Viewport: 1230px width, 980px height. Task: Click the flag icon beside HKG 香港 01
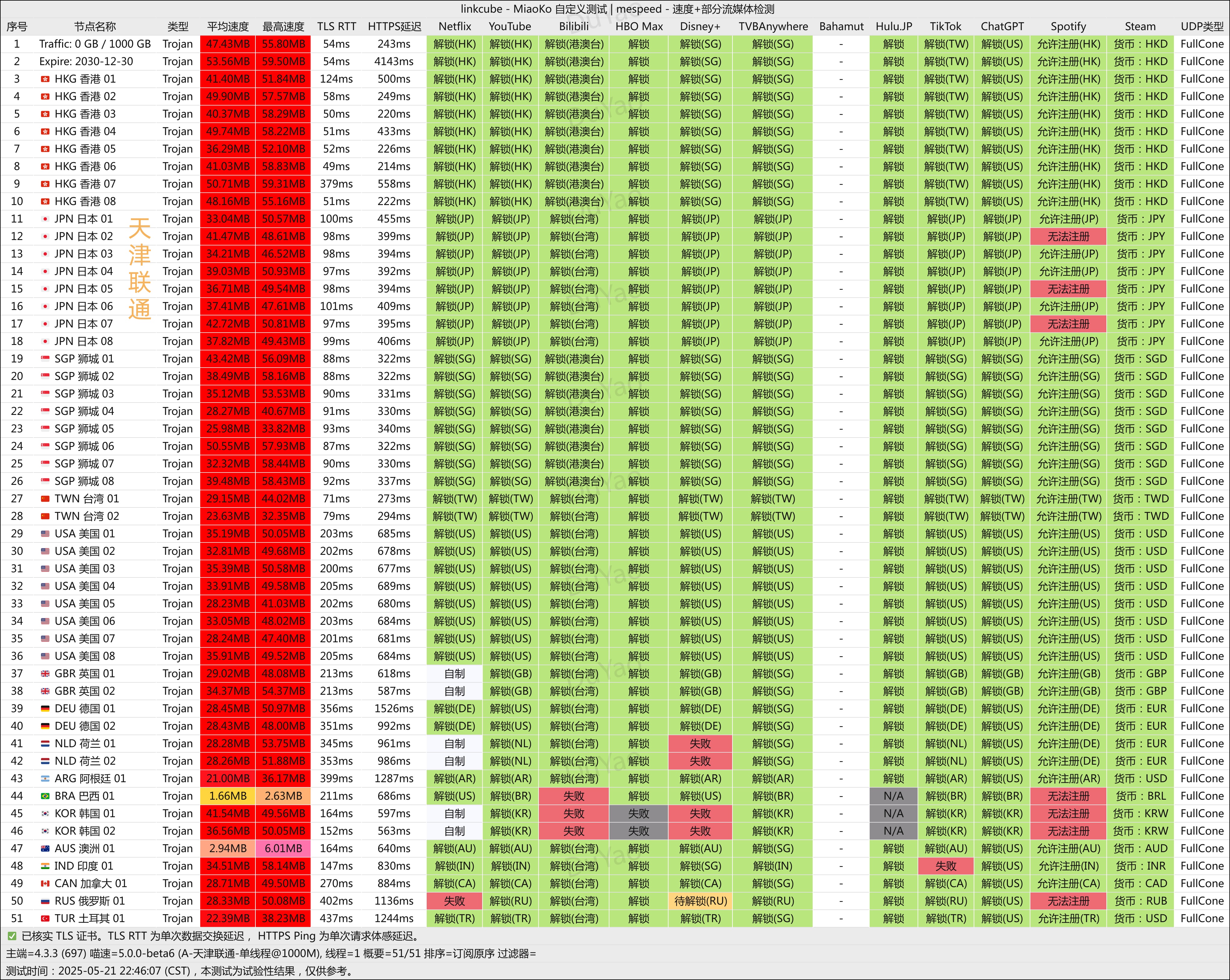(x=45, y=79)
